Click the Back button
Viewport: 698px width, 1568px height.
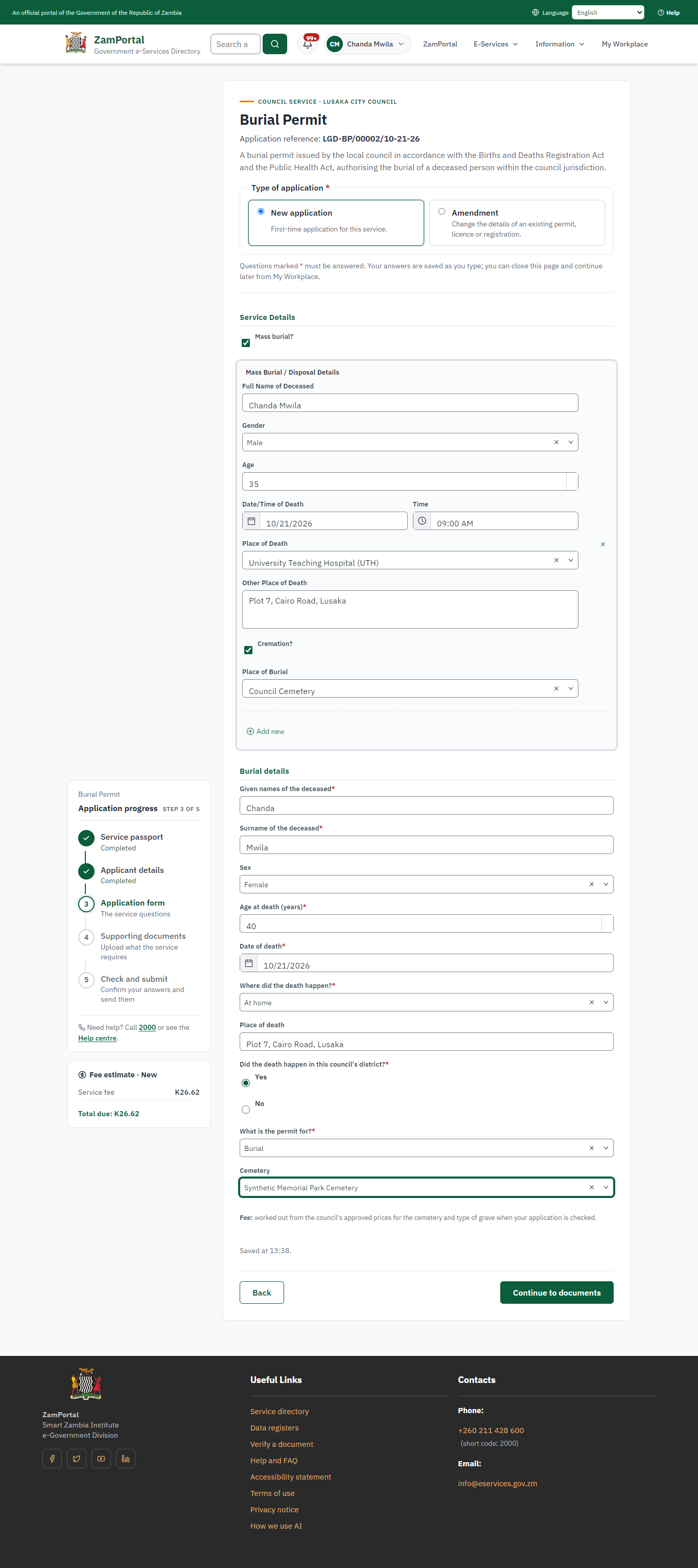coord(262,1292)
